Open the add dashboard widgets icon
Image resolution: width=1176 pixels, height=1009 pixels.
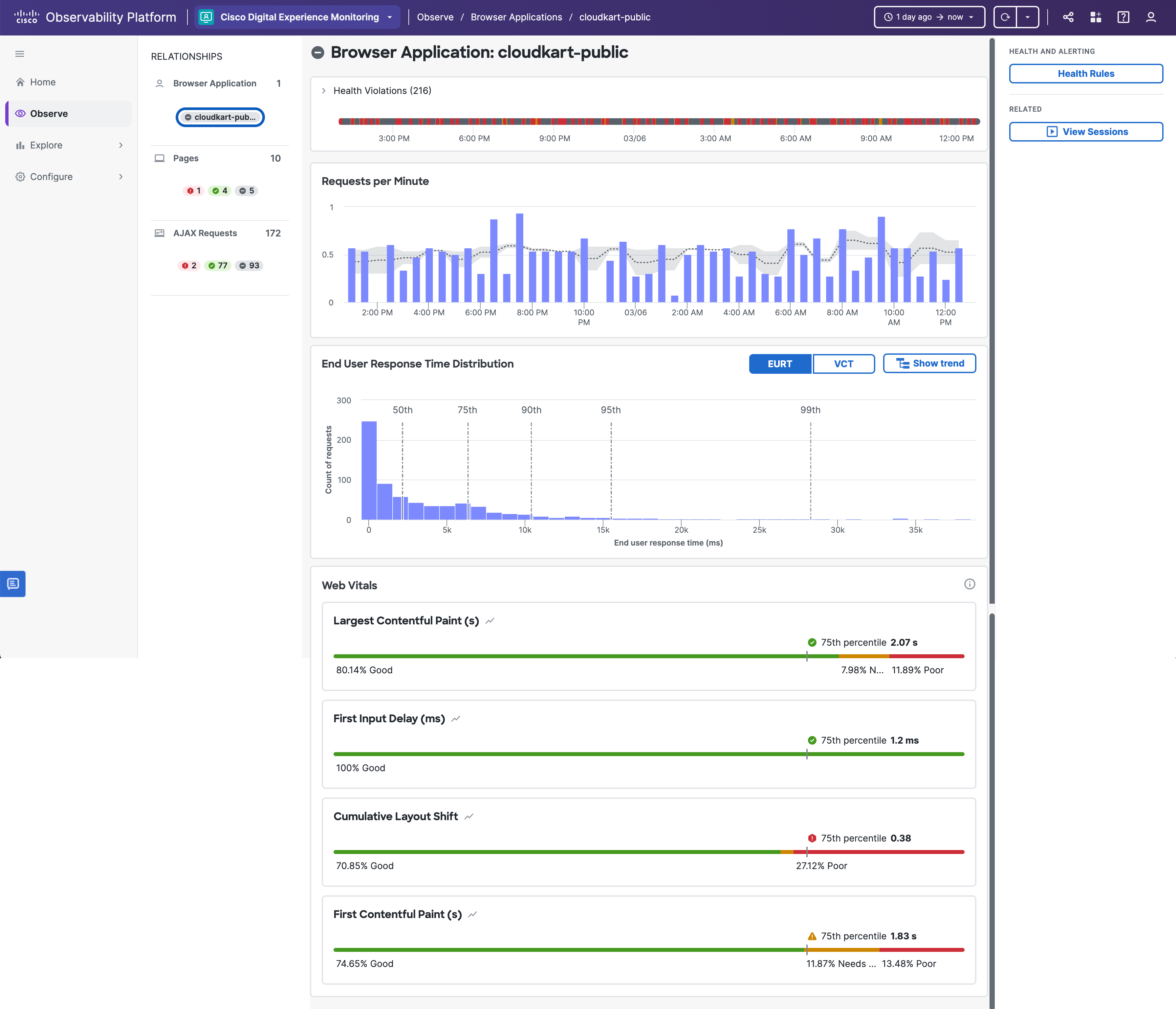(x=1096, y=17)
